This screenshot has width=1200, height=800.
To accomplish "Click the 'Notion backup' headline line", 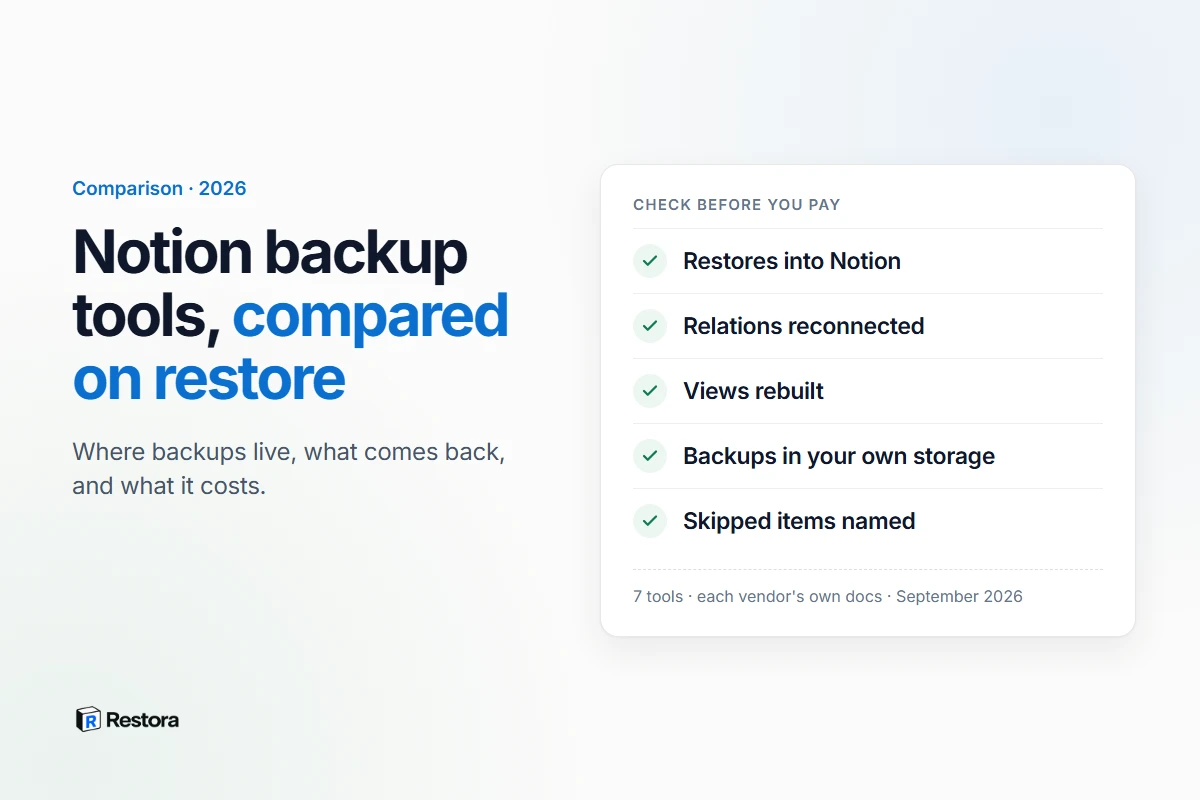I will (270, 251).
